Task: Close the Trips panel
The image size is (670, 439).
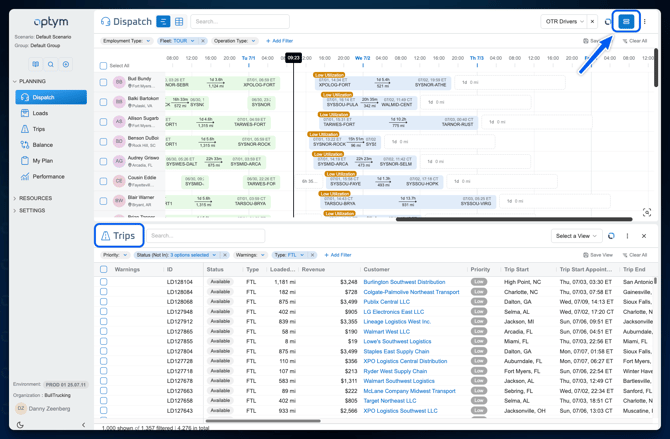Action: (x=644, y=236)
